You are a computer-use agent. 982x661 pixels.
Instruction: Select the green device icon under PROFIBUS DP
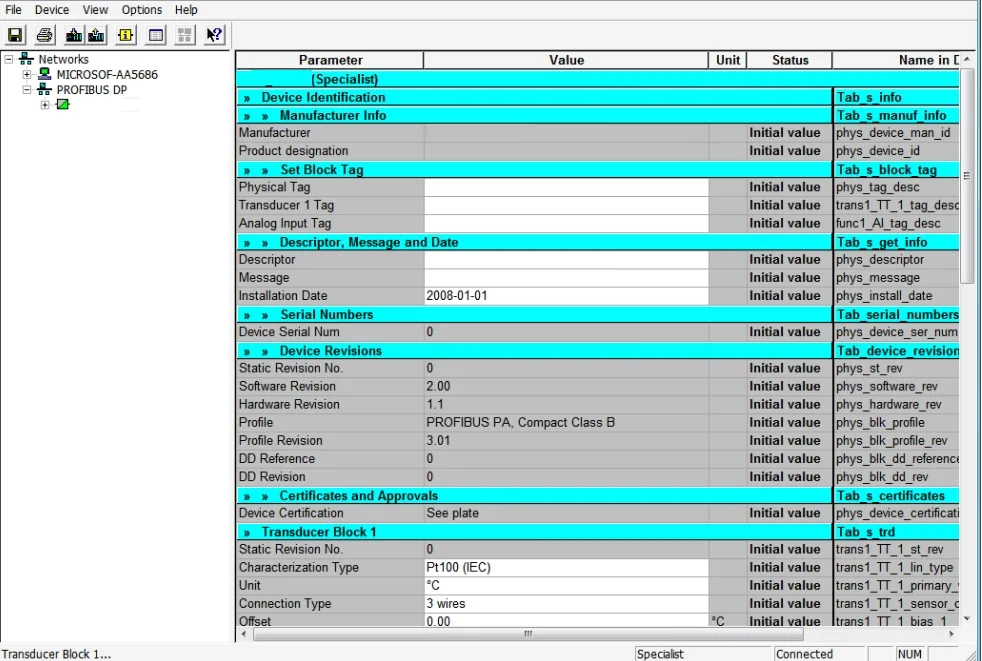click(x=63, y=105)
